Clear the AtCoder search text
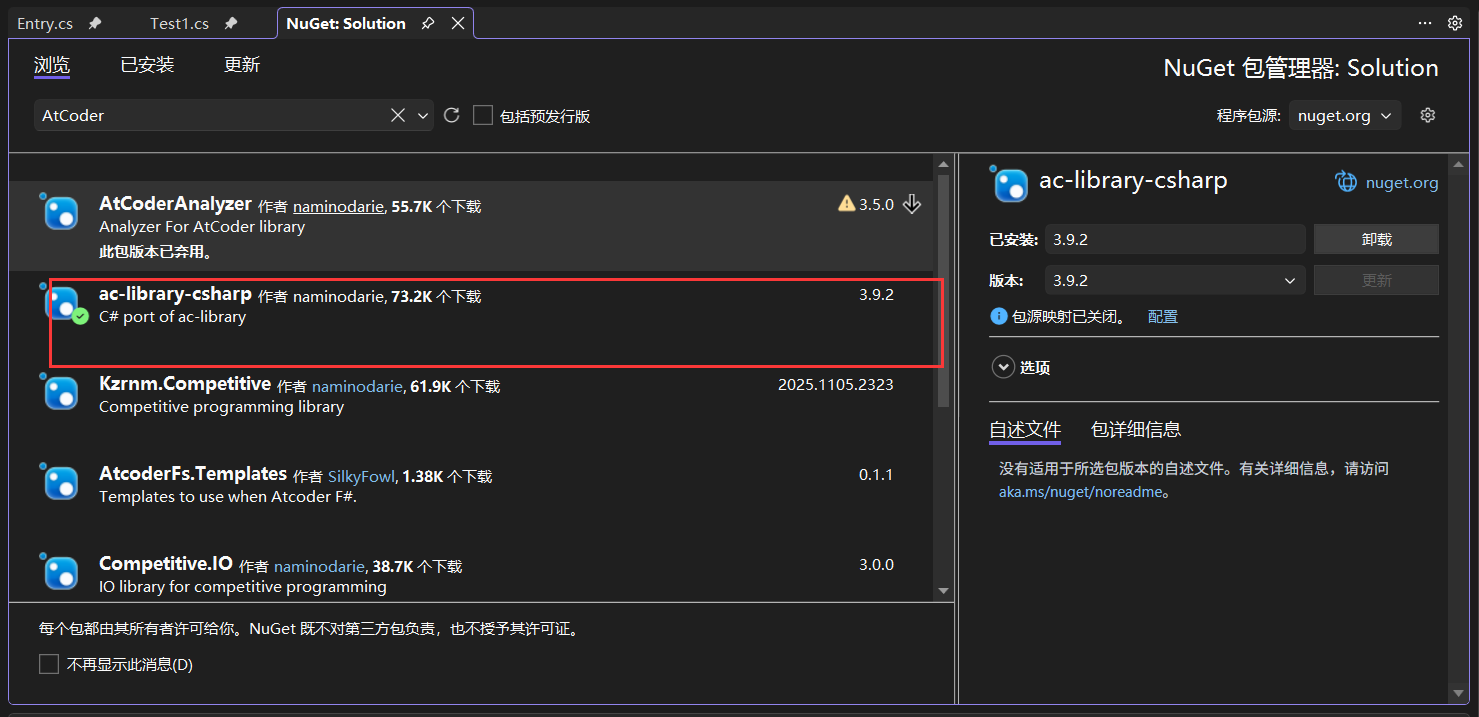Viewport: 1479px width, 717px height. click(x=398, y=115)
